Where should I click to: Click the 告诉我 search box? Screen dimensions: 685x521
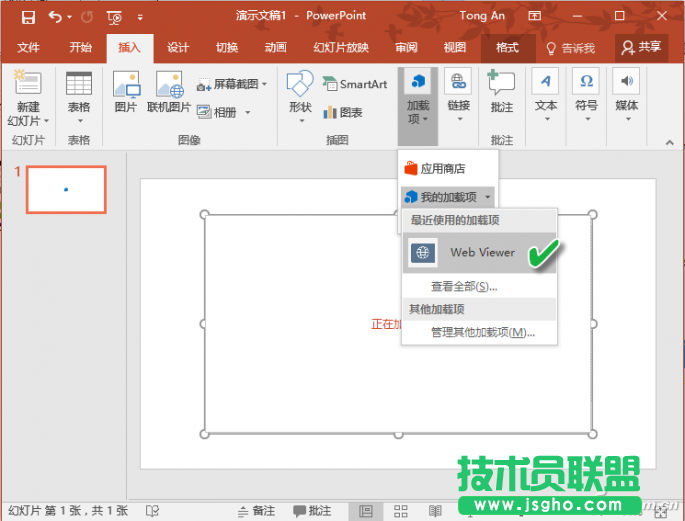[571, 48]
